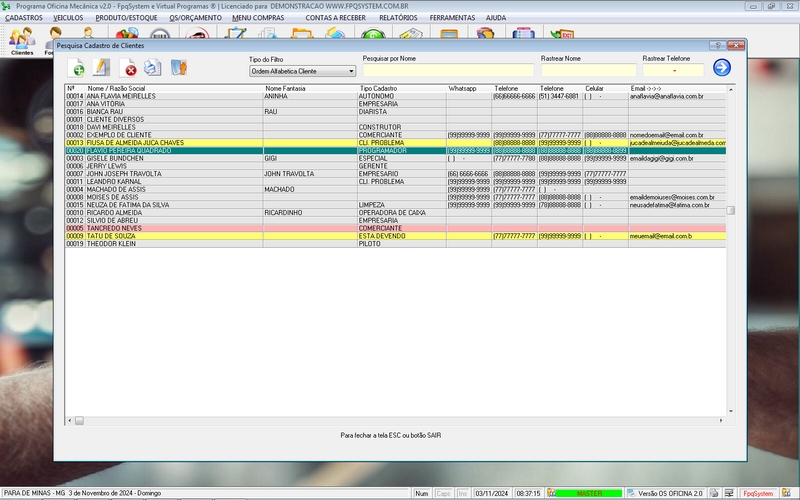Screen dimensions: 800x500
Task: Delete client with red X icon
Action: (128, 67)
